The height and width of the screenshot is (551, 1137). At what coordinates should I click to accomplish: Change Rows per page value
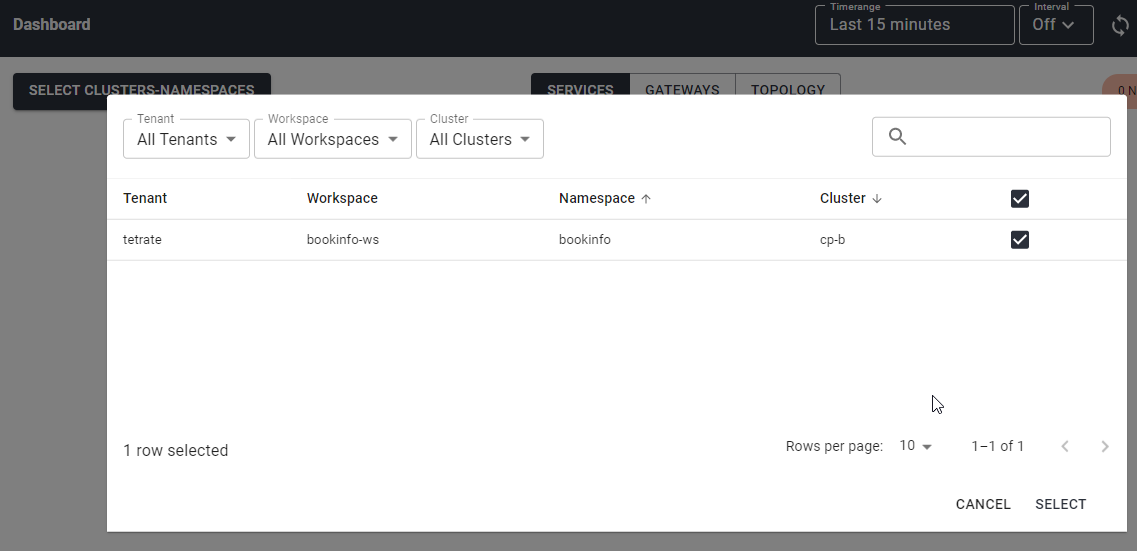915,446
